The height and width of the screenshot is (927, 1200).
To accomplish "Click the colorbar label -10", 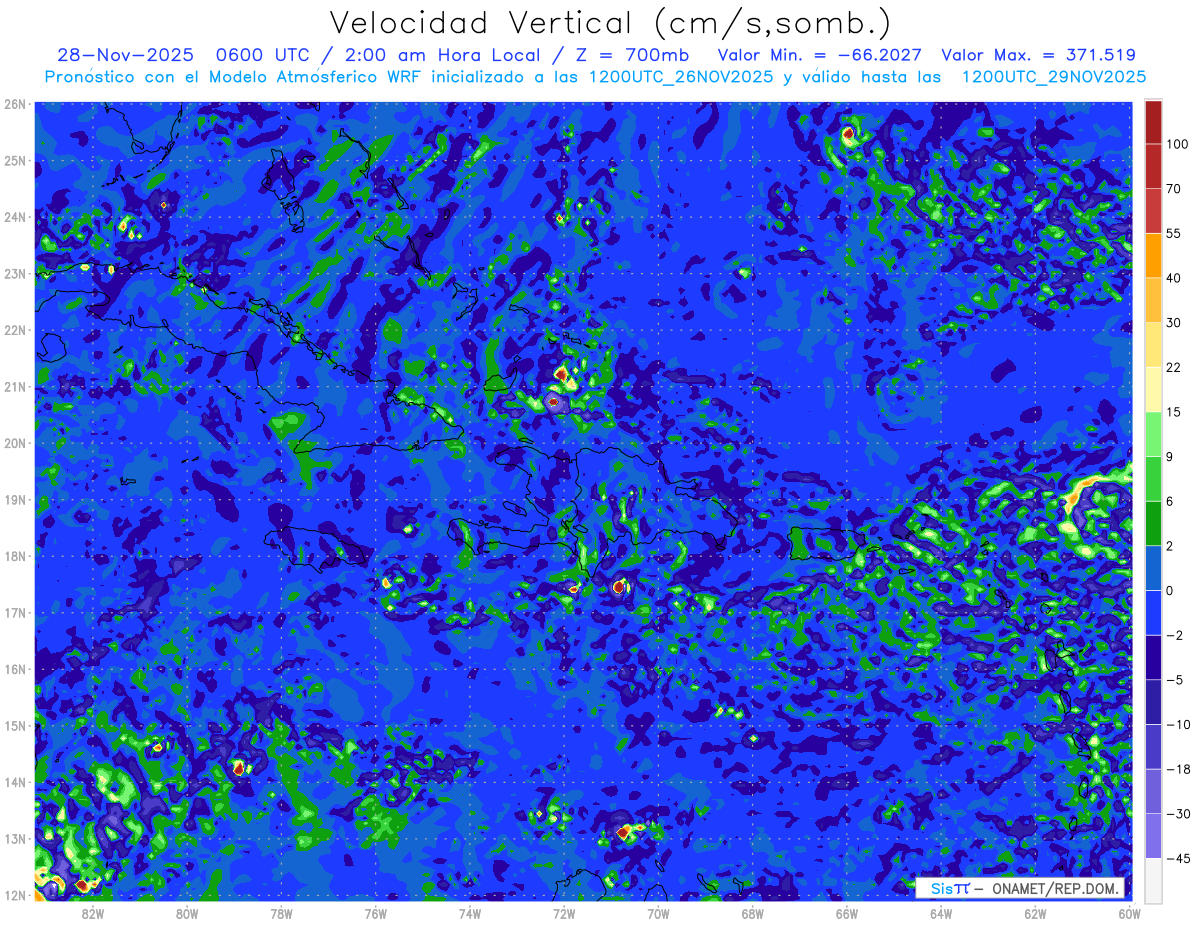I will click(1178, 724).
